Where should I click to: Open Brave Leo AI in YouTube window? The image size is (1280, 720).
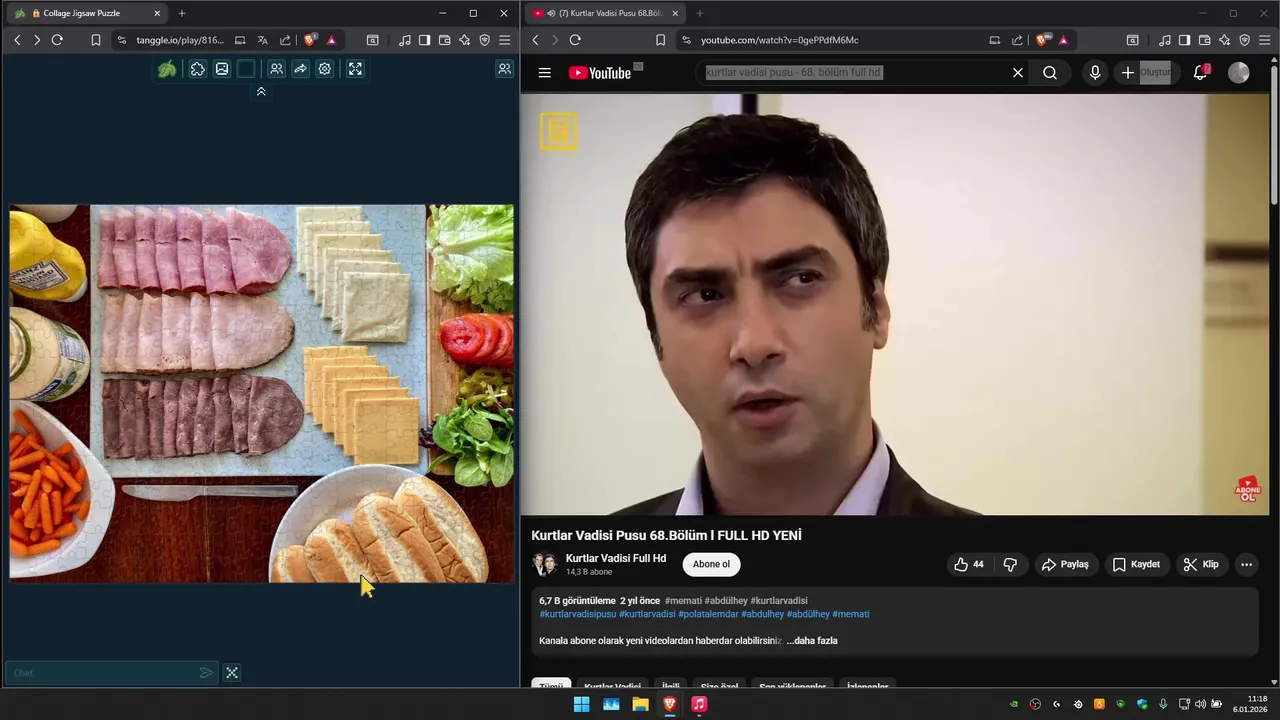(x=1224, y=40)
